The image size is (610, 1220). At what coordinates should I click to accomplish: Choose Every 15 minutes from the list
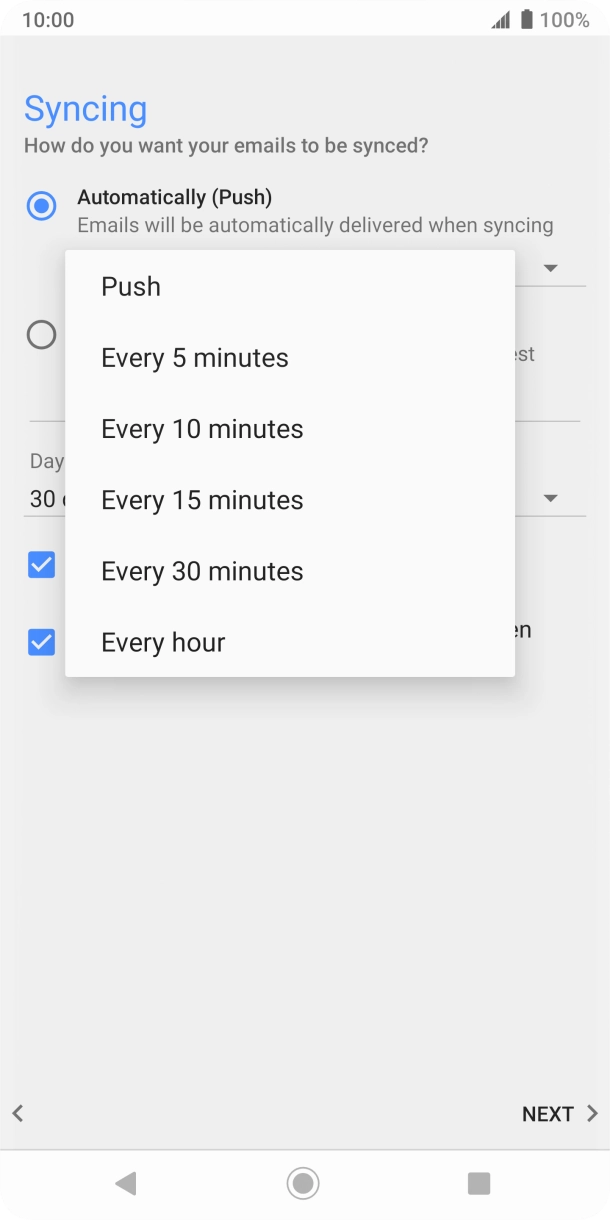pos(202,500)
